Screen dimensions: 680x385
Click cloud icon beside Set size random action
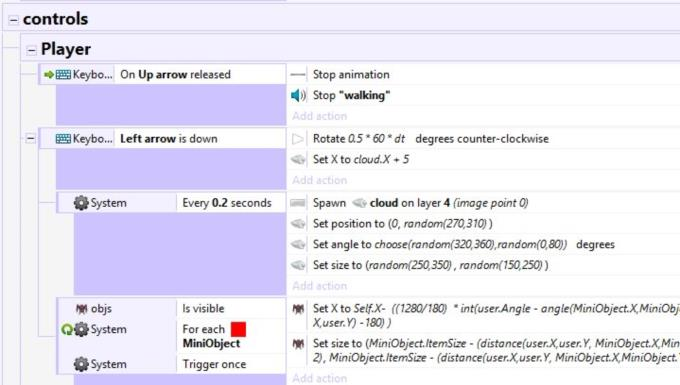[x=298, y=265]
